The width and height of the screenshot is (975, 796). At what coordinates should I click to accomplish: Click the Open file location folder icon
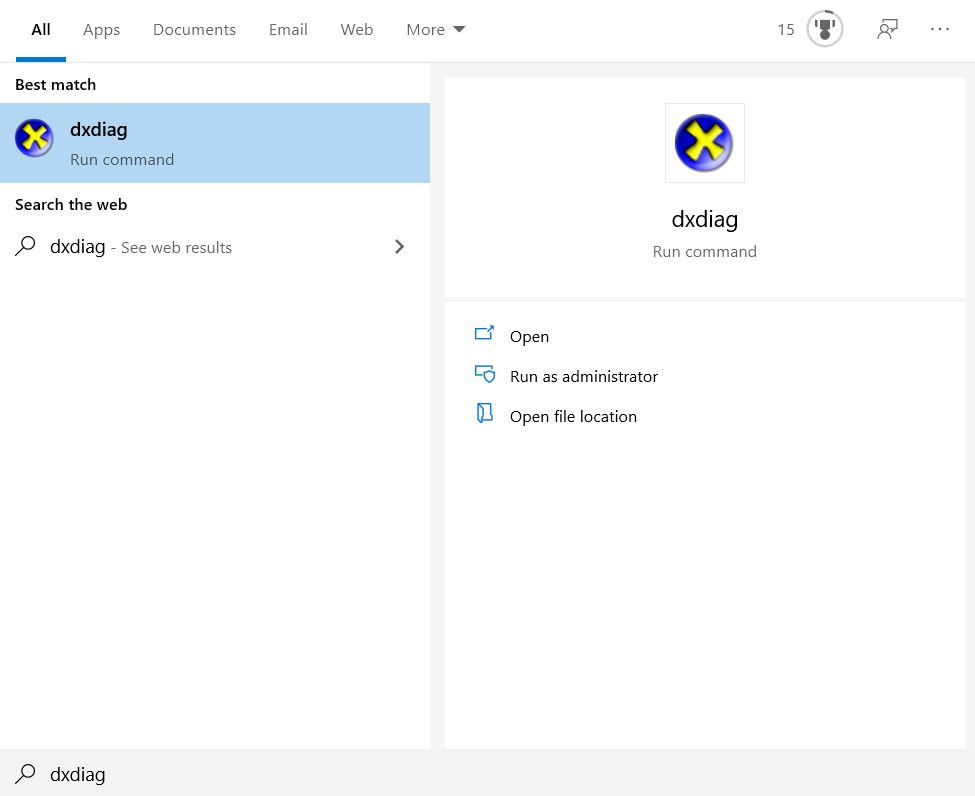coord(484,413)
